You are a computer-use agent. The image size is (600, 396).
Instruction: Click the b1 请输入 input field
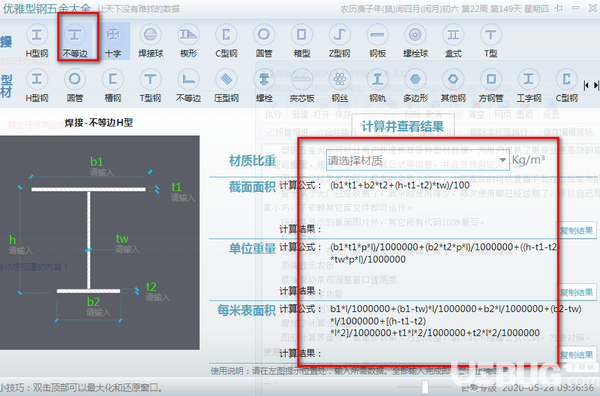click(102, 173)
